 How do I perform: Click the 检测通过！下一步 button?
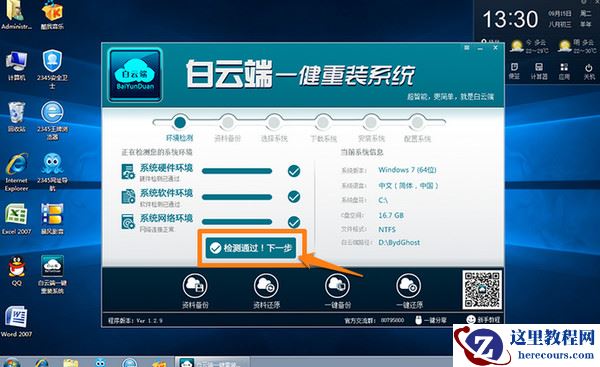251,248
